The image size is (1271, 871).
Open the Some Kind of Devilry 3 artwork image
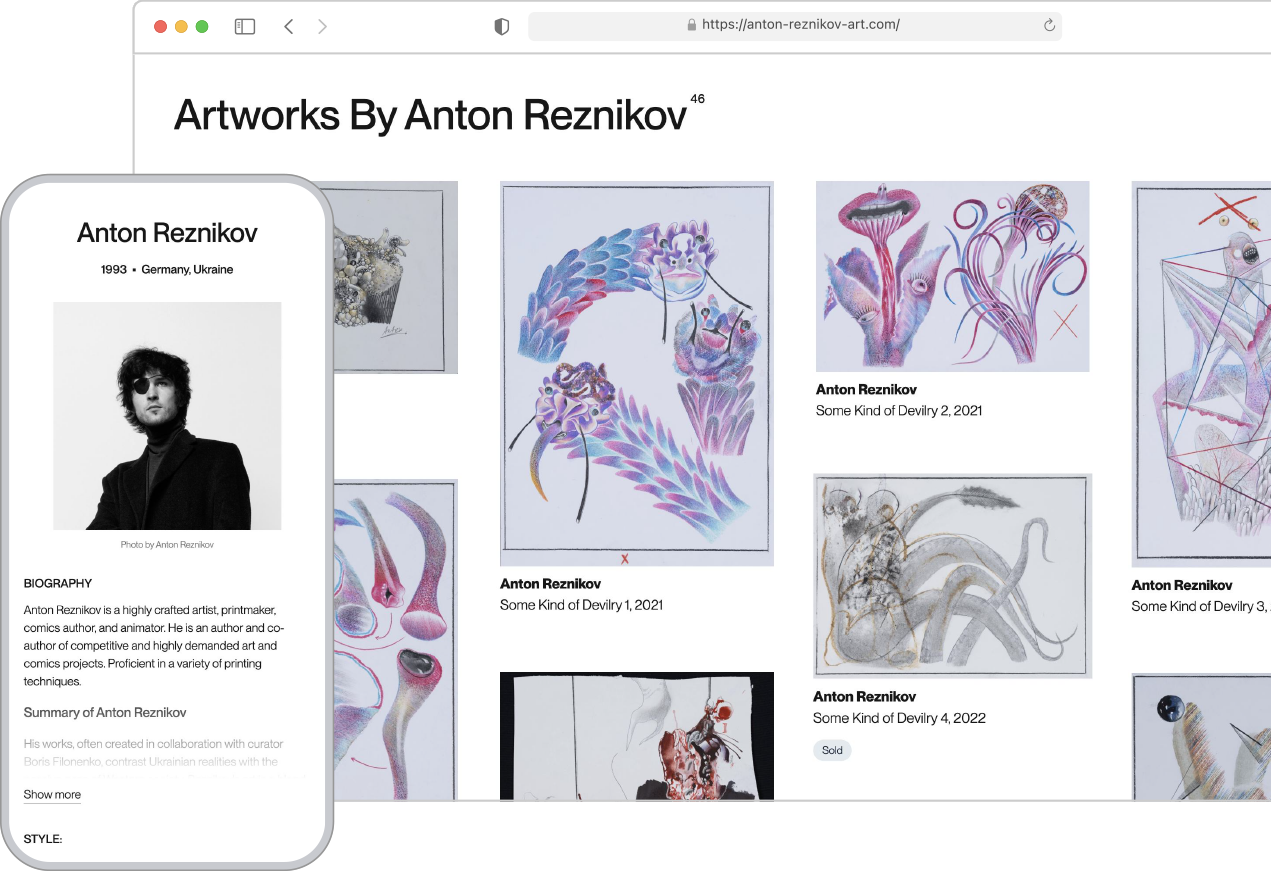click(1201, 374)
